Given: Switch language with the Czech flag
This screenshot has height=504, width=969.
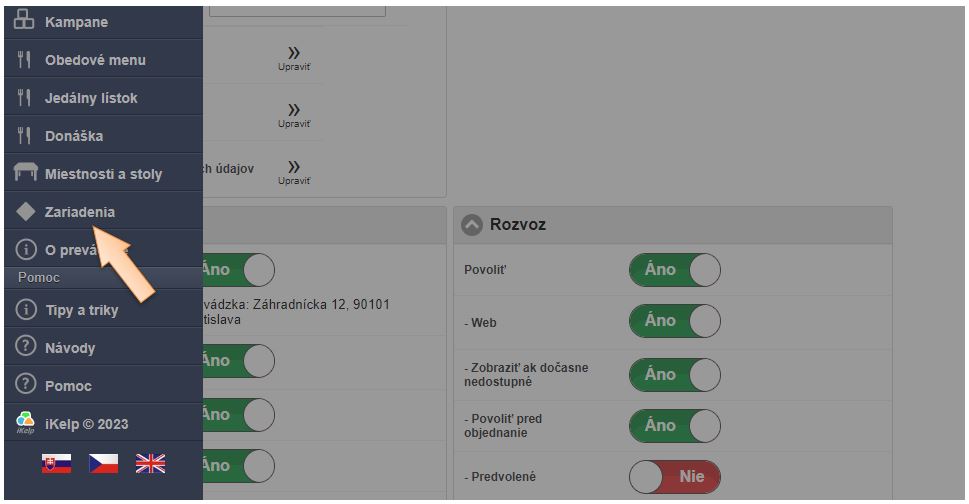Looking at the screenshot, I should click(x=103, y=463).
